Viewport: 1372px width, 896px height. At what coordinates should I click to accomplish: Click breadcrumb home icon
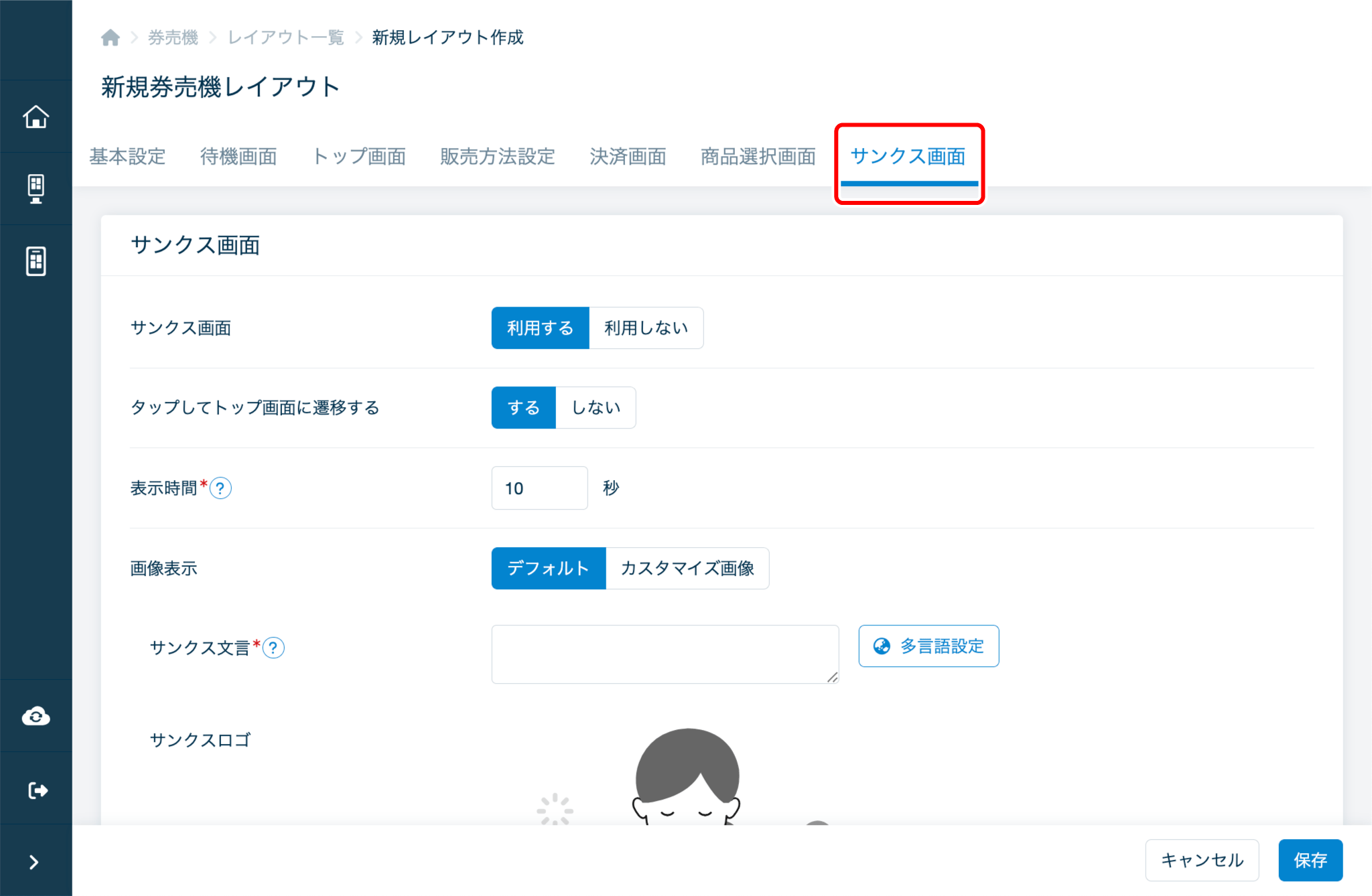coord(111,38)
